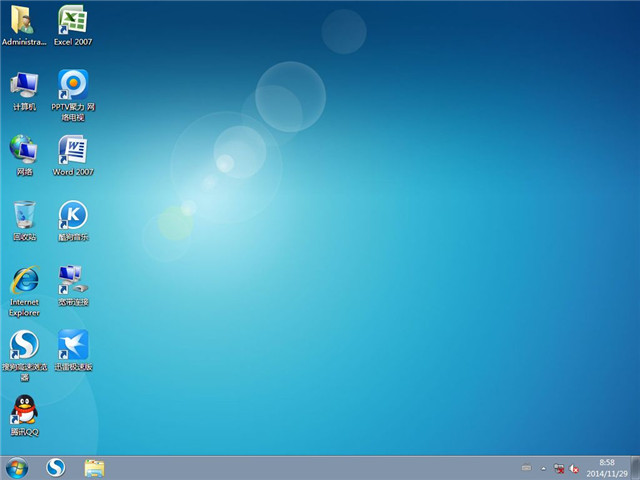Select the 宽带连接 (Broadband Connection) shortcut
Image resolution: width=640 pixels, height=480 pixels.
click(x=73, y=286)
